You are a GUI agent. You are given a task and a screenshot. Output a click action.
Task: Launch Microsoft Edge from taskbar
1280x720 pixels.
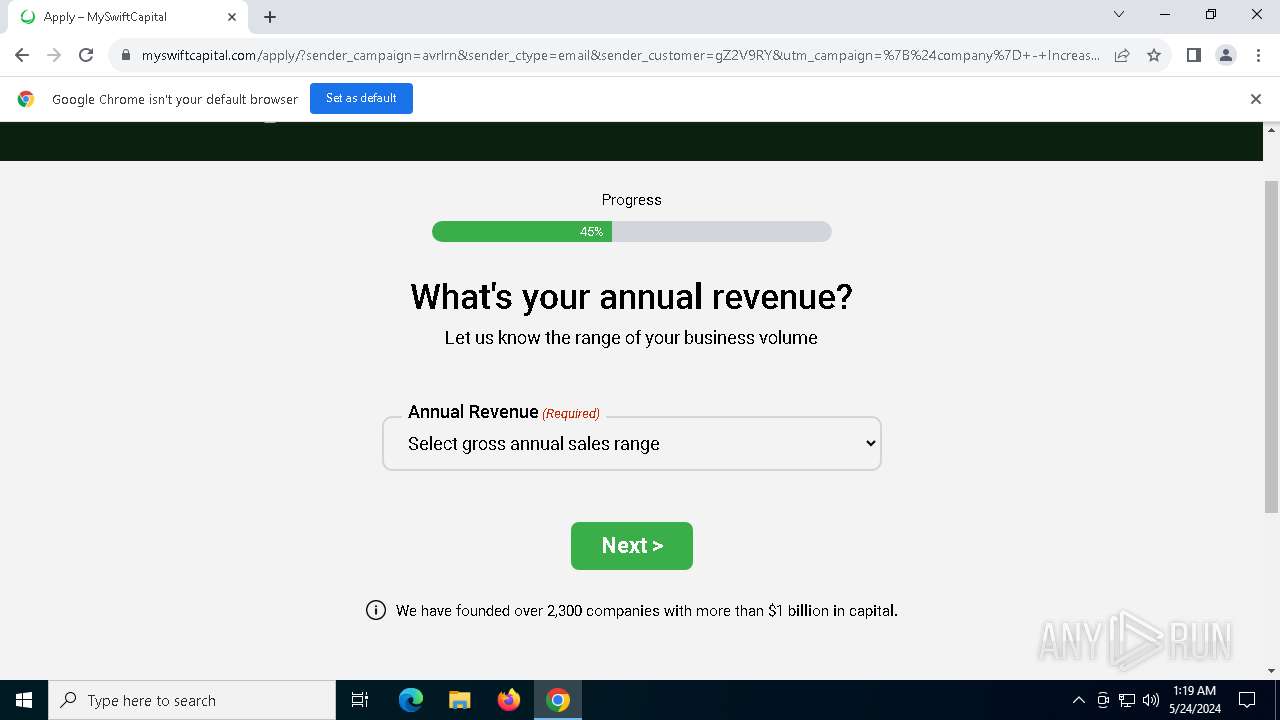pos(411,700)
